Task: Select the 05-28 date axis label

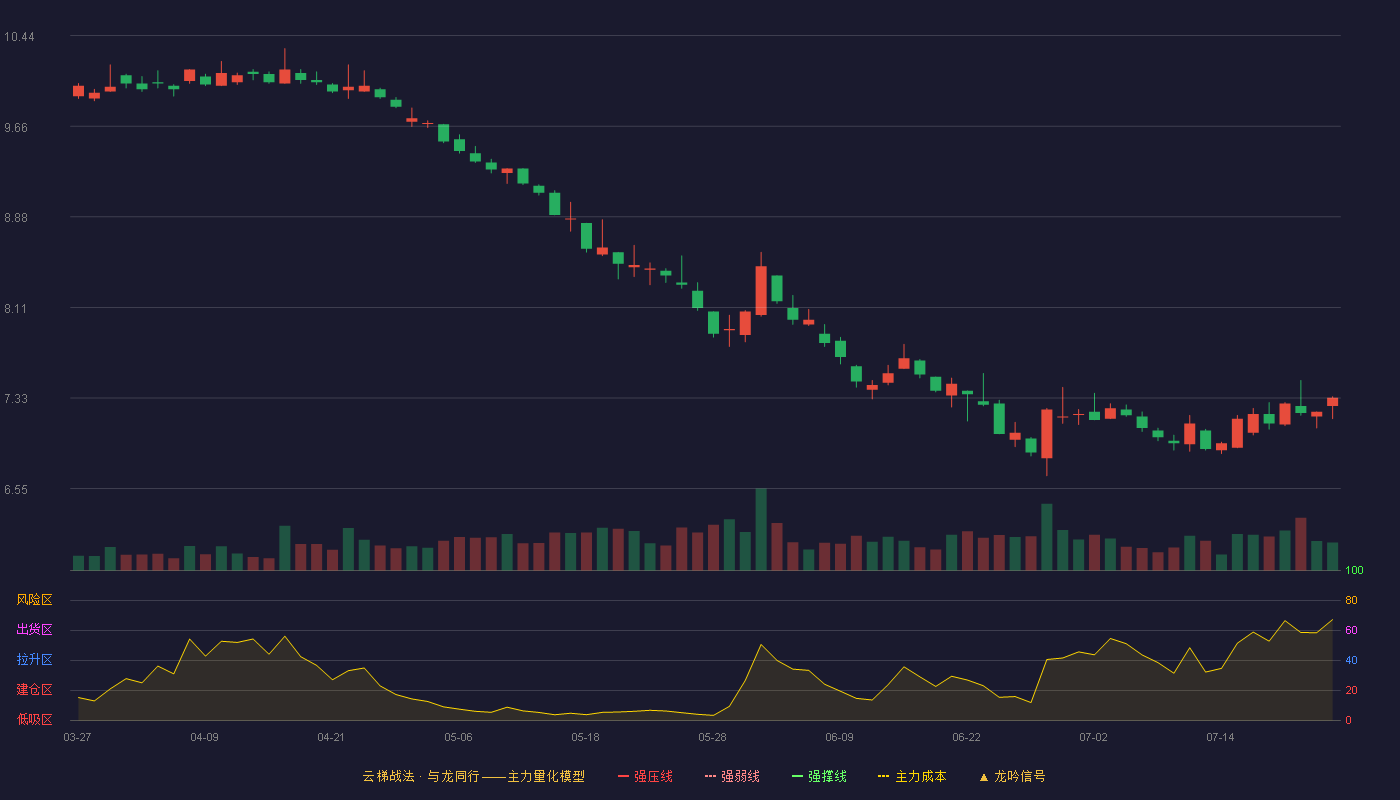Action: click(712, 737)
